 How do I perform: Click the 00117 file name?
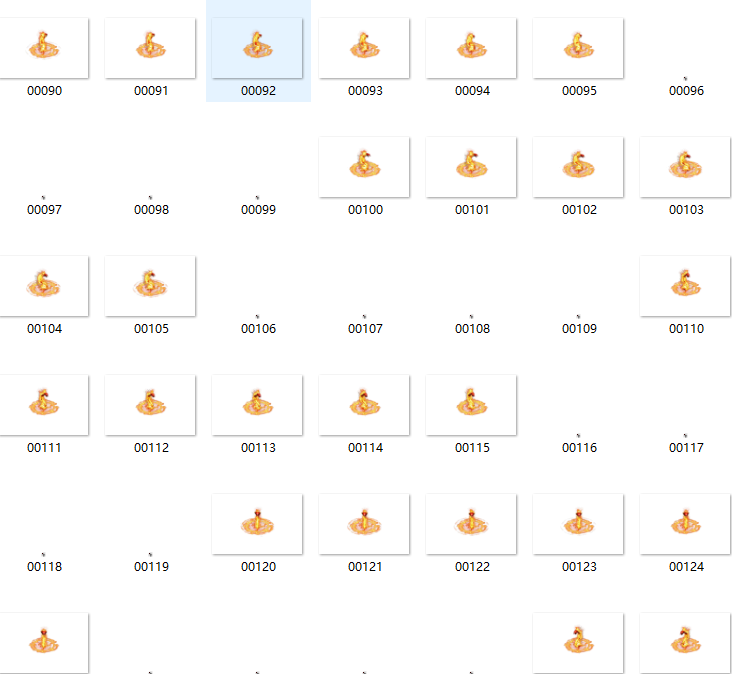(x=686, y=448)
